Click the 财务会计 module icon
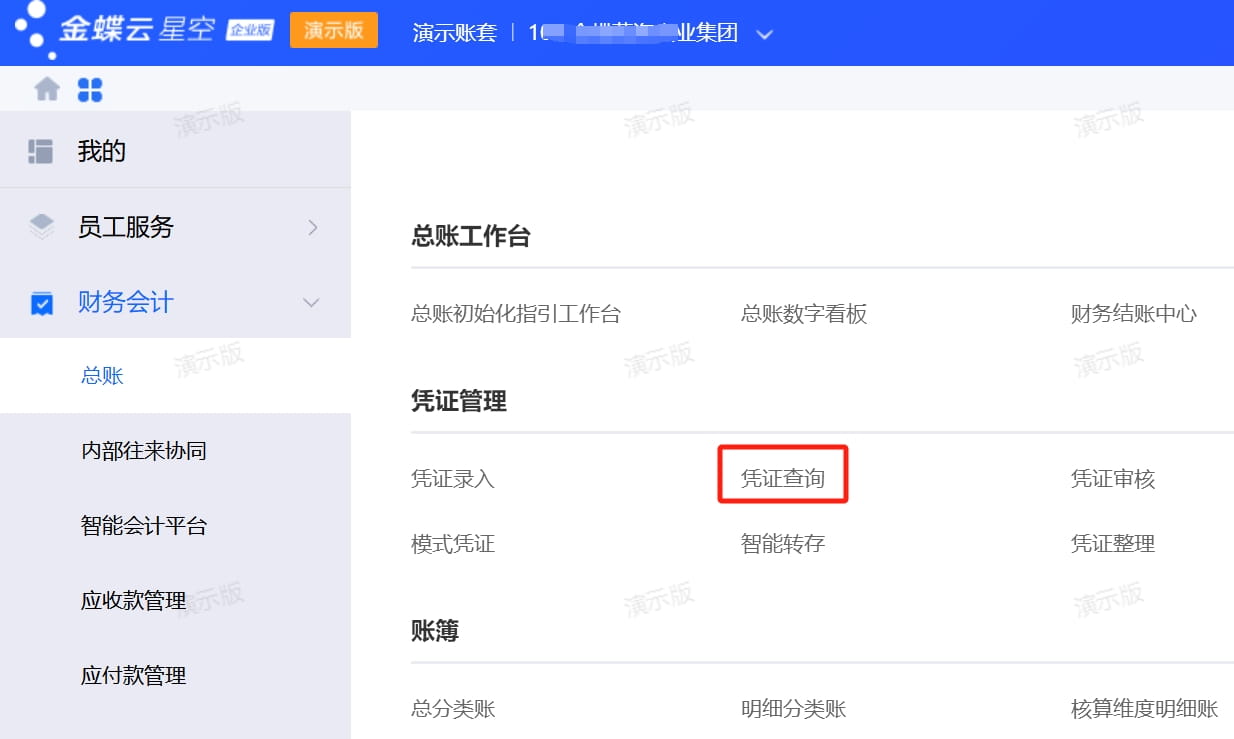This screenshot has width=1234, height=739. (x=41, y=302)
